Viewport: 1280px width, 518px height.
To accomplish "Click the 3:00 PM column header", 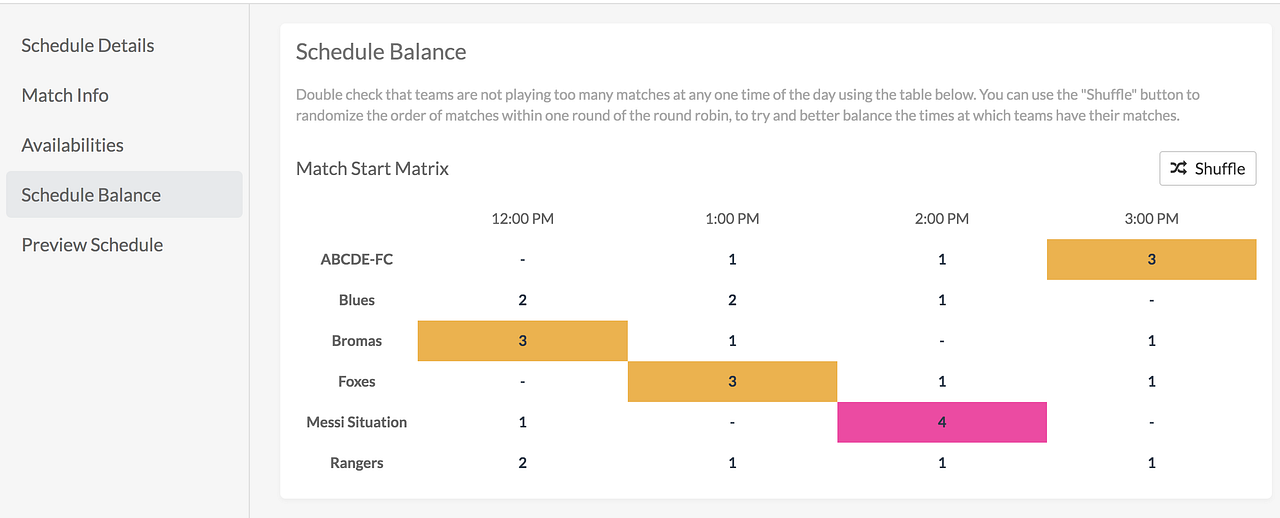I will tap(1151, 218).
